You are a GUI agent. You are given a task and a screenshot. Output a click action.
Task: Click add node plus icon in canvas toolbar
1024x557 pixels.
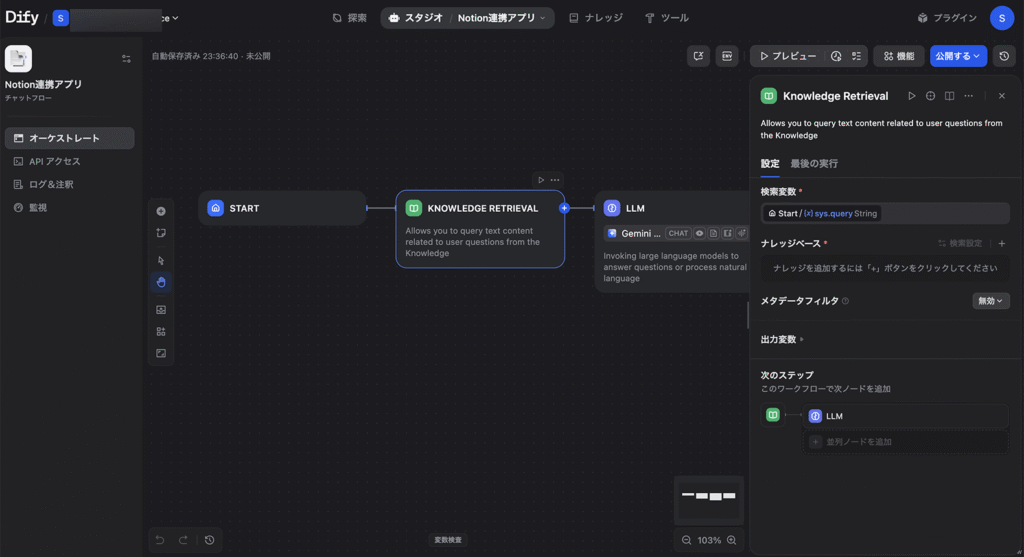pyautogui.click(x=161, y=211)
